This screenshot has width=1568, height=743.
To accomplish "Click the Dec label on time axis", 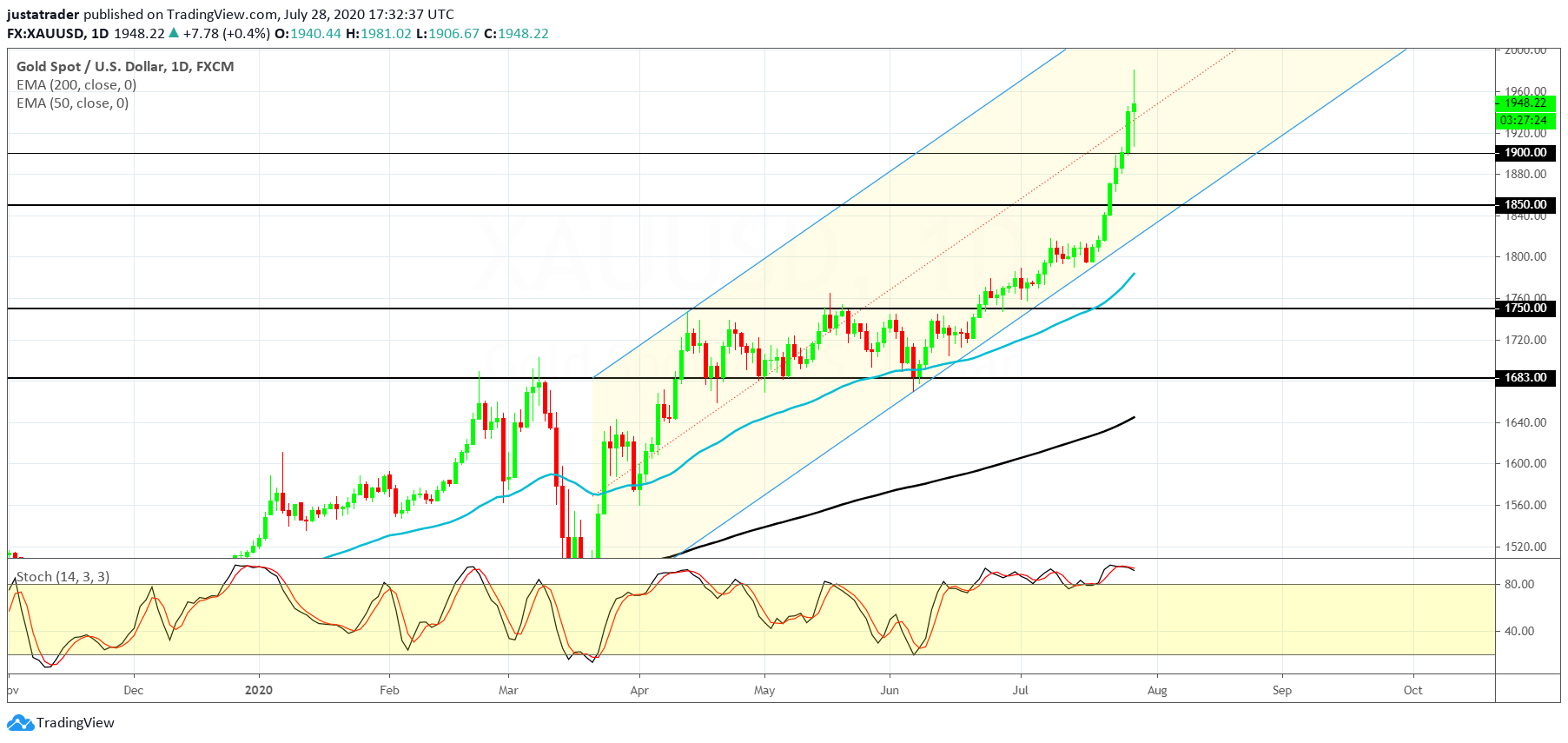I will (x=134, y=691).
